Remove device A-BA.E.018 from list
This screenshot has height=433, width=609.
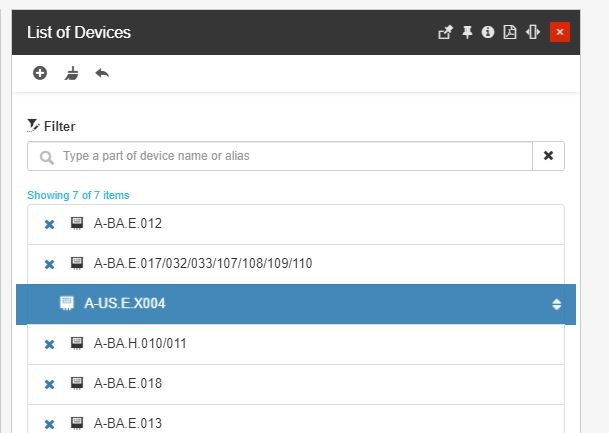[49, 384]
